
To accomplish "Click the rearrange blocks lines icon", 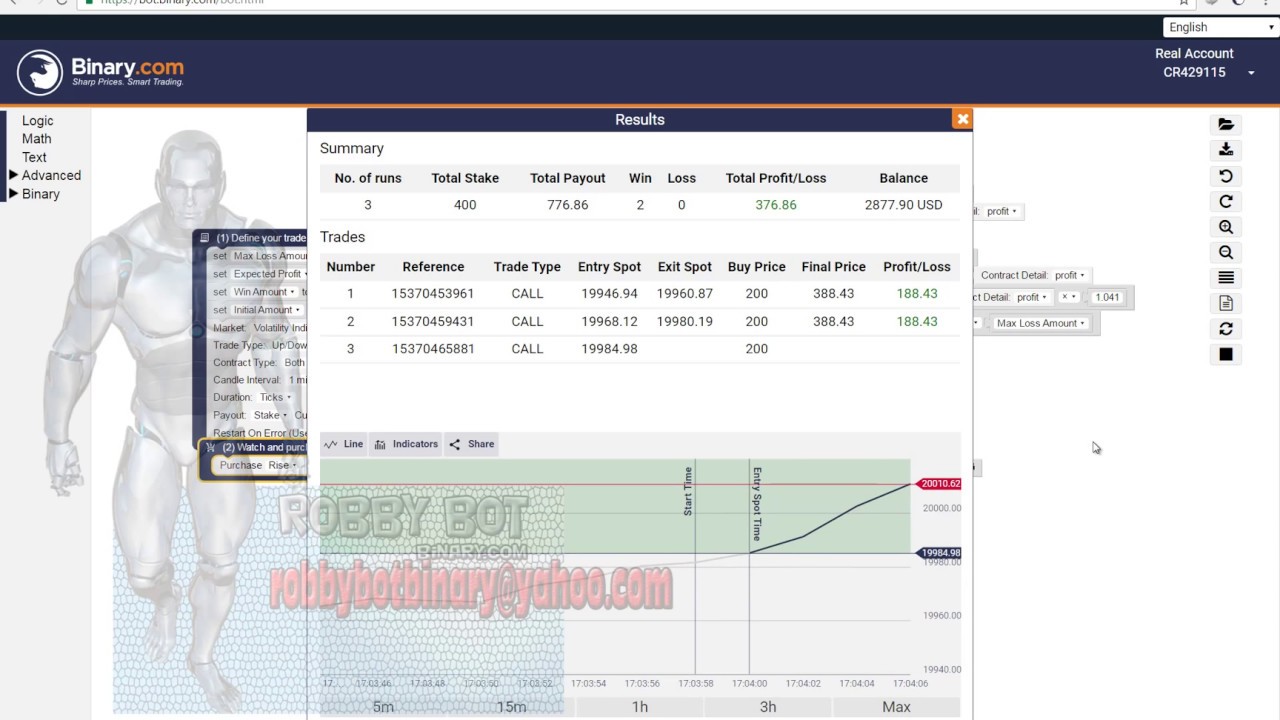I will (x=1226, y=277).
